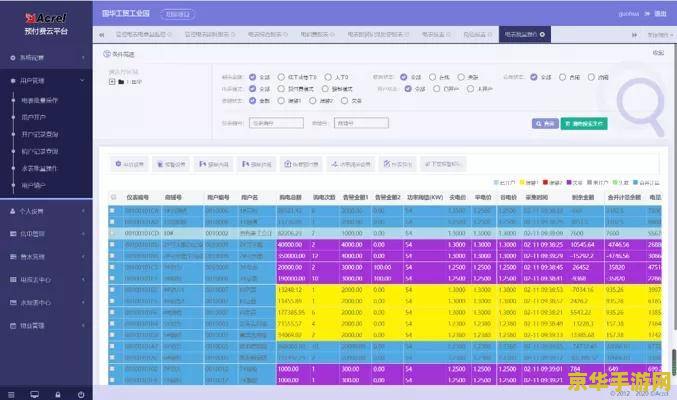
Task: Click the 水表中心 icon in the sidebar
Action: (13, 303)
